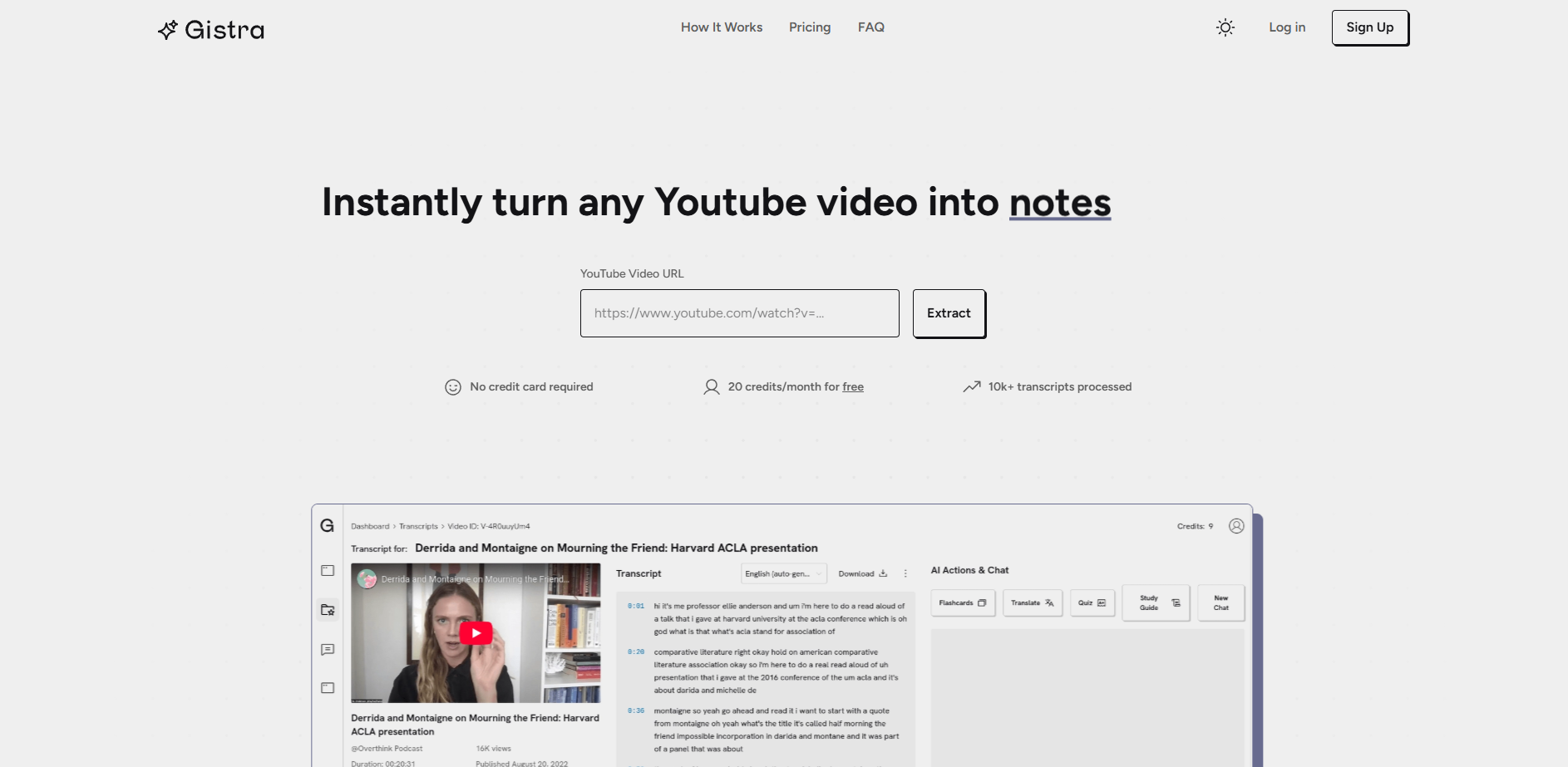Open the Study Guide action

1156,603
